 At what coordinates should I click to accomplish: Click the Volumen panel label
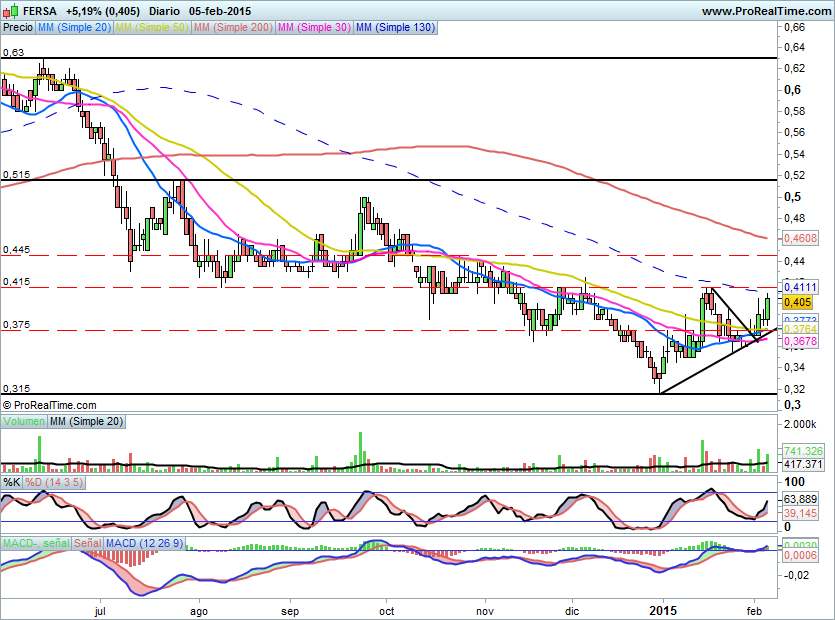pyautogui.click(x=24, y=423)
